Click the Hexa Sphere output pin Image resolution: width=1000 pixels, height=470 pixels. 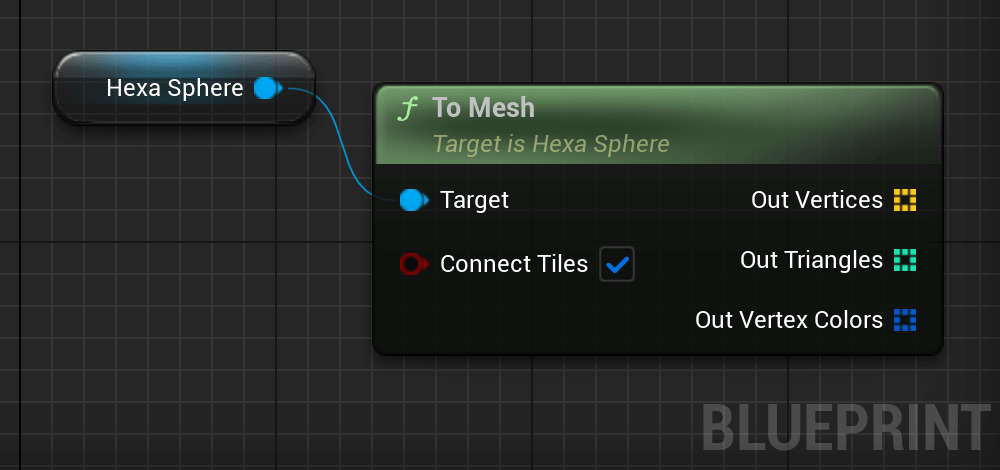click(x=268, y=88)
